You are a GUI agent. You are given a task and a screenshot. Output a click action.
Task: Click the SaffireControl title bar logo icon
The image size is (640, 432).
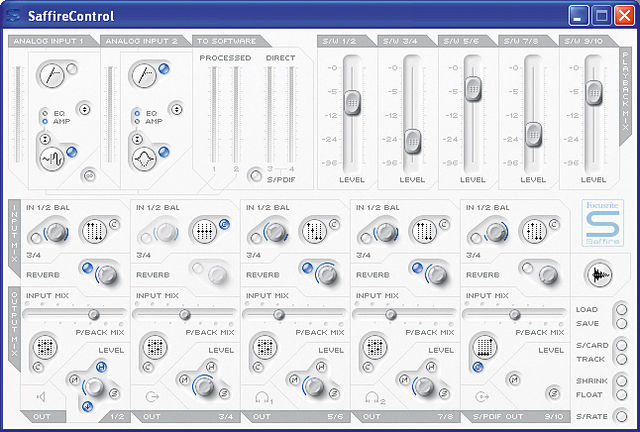[13, 16]
